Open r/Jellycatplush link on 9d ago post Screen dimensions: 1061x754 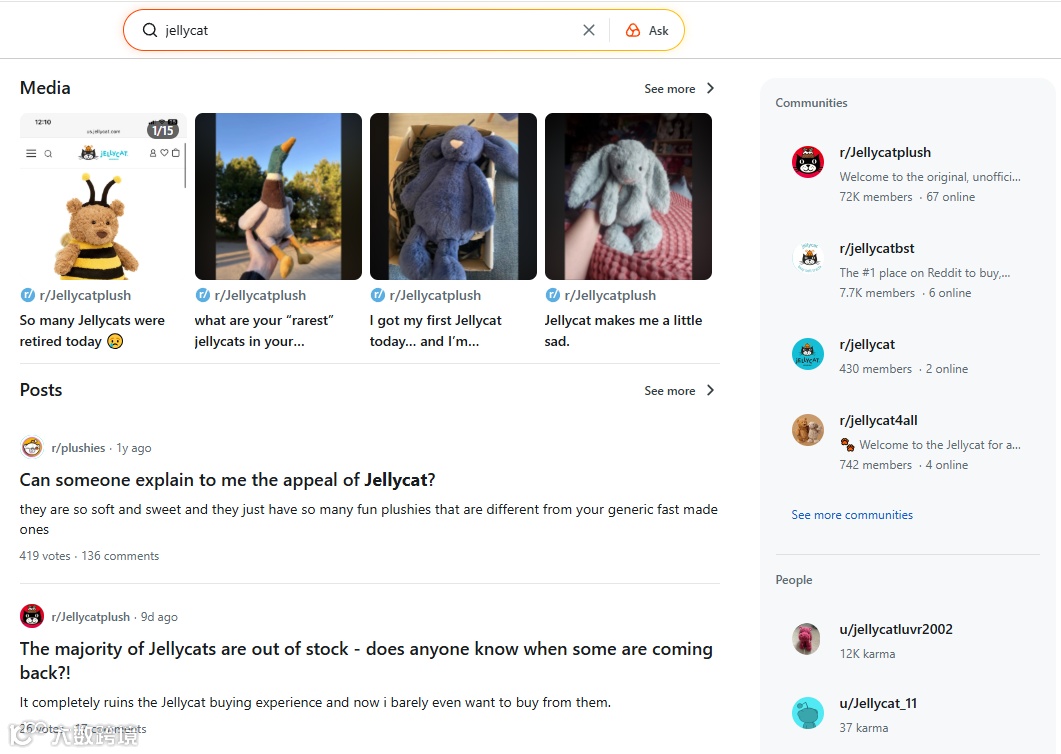pyautogui.click(x=90, y=617)
